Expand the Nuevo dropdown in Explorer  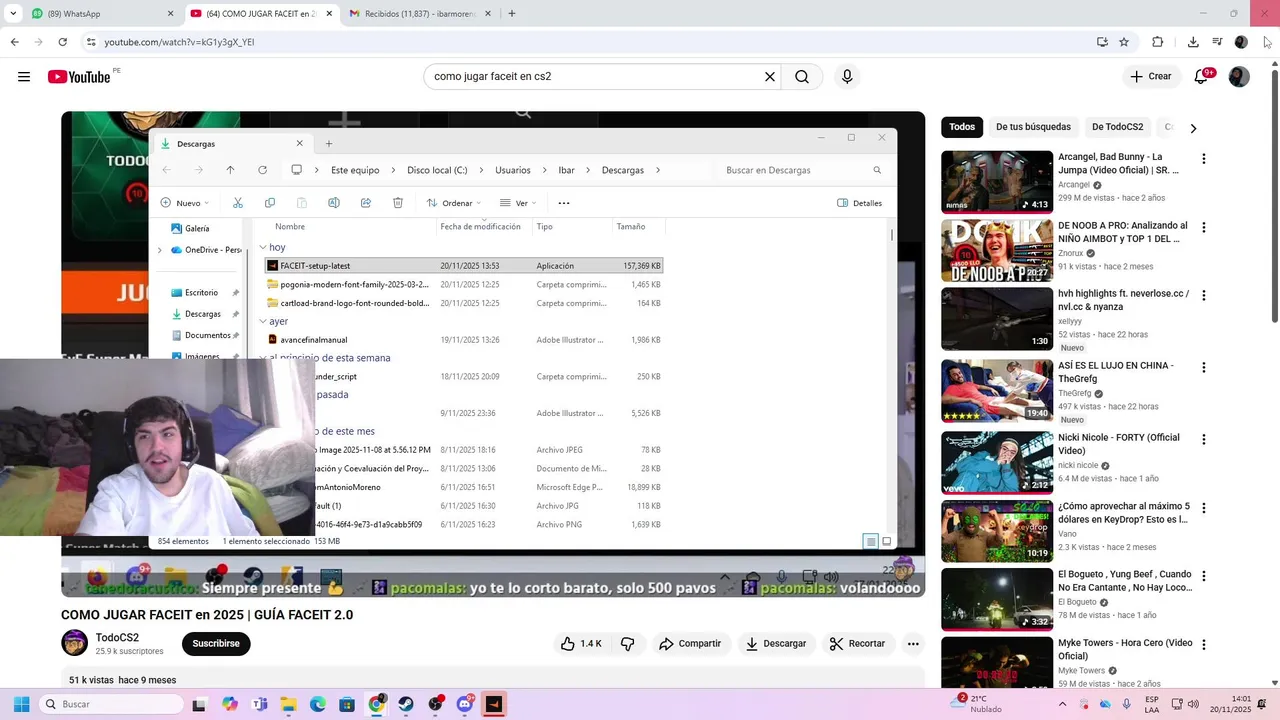(x=185, y=203)
